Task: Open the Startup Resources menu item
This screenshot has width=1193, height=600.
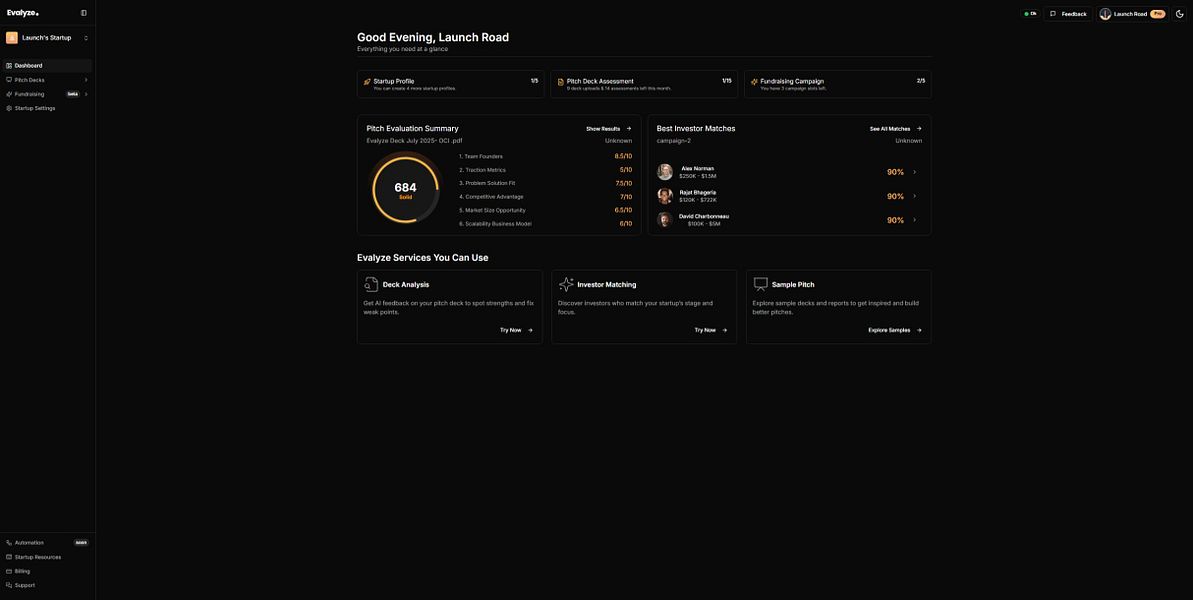Action: [x=47, y=557]
